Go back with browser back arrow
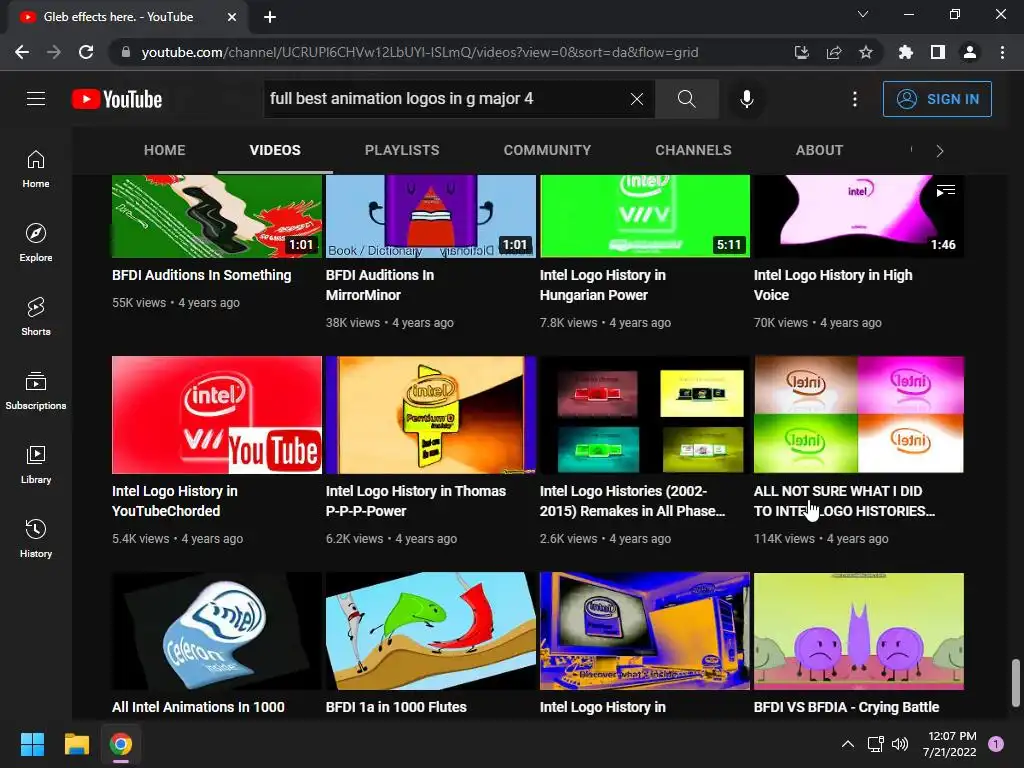The width and height of the screenshot is (1024, 768). click(22, 52)
